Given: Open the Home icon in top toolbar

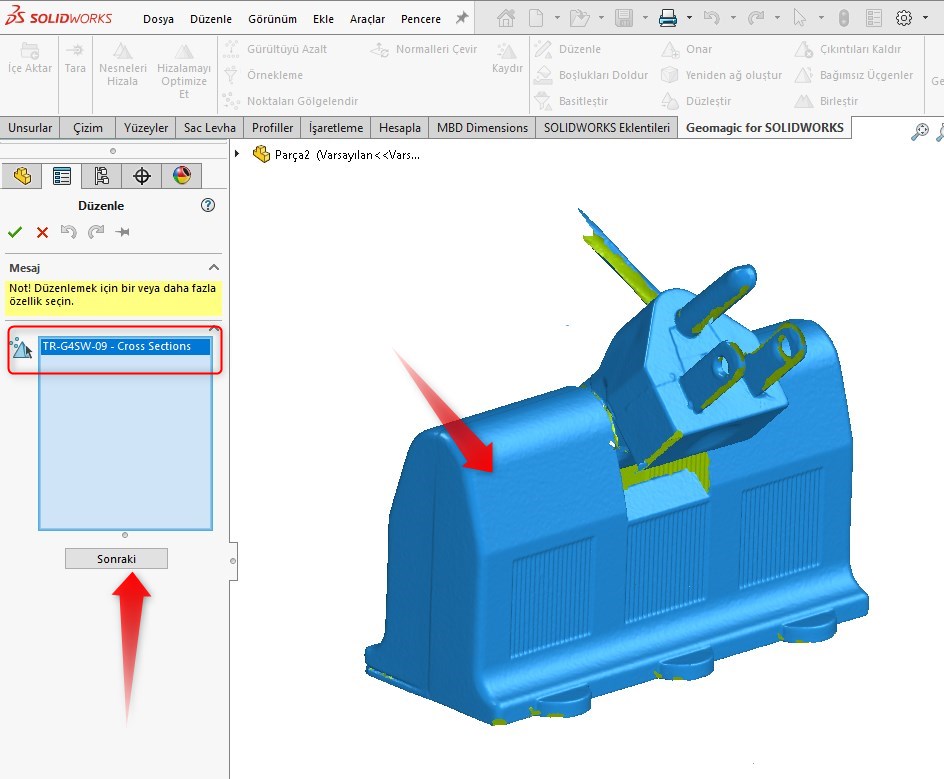Looking at the screenshot, I should (506, 18).
